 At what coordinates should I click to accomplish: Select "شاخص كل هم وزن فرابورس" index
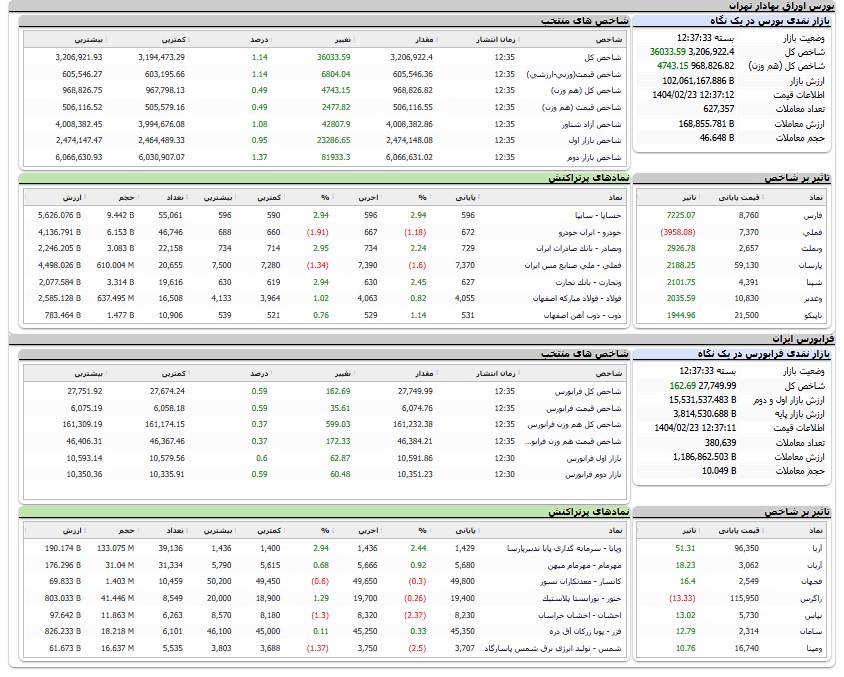[574, 425]
